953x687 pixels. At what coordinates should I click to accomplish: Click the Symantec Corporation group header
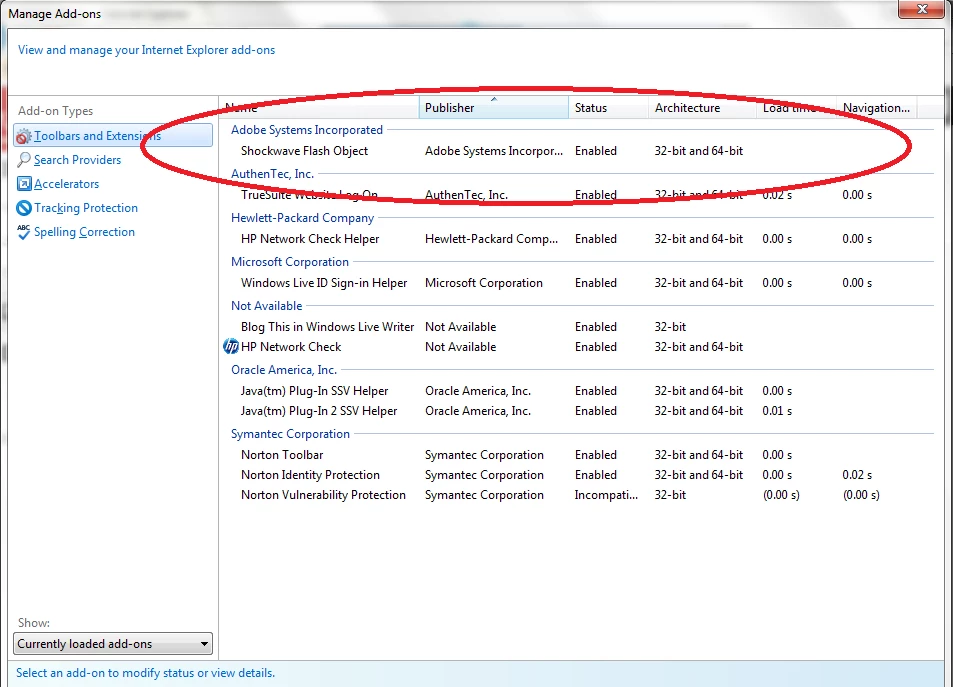[290, 433]
